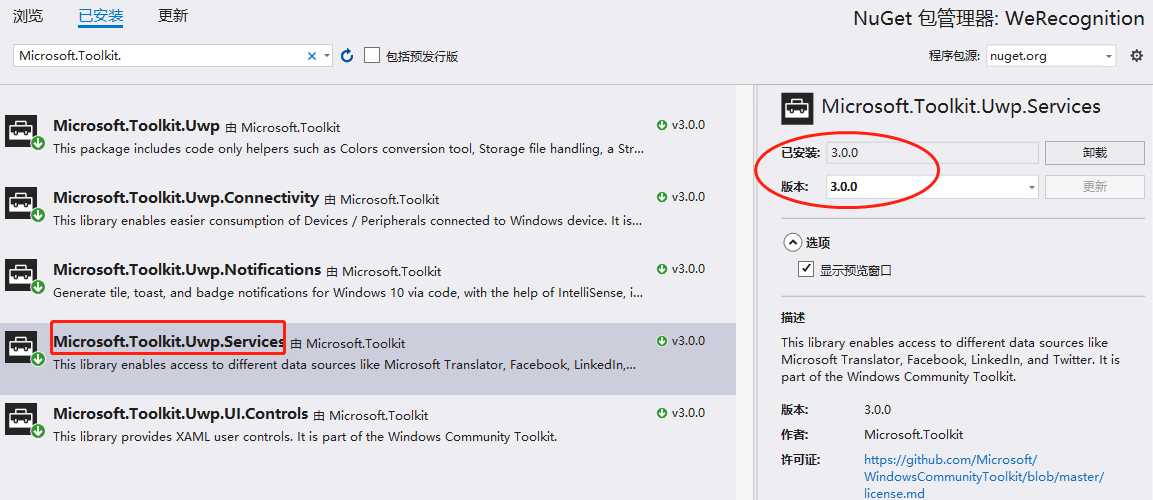This screenshot has height=500, width=1153.
Task: Click the Microsoft.Toolkit.Uwp package icon
Action: [x=24, y=132]
